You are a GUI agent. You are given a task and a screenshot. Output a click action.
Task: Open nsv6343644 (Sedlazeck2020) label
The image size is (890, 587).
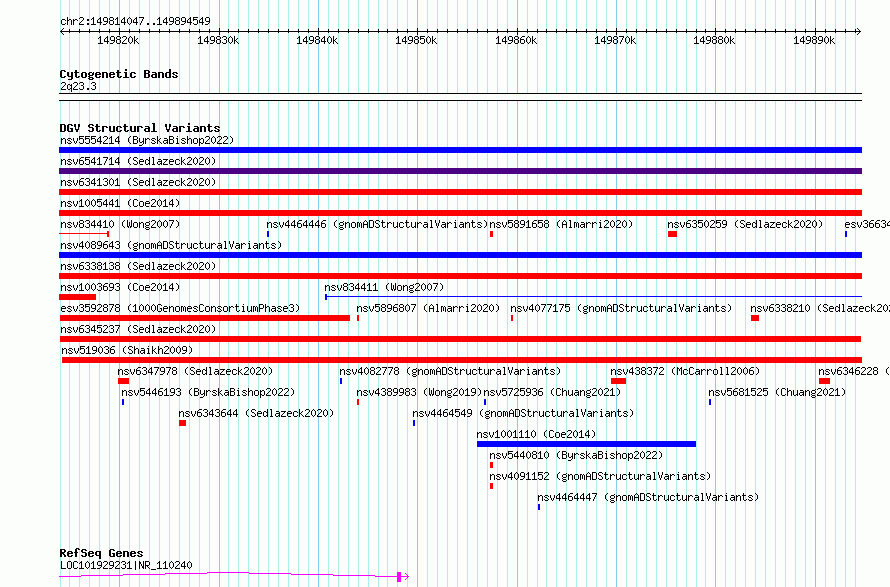(256, 413)
